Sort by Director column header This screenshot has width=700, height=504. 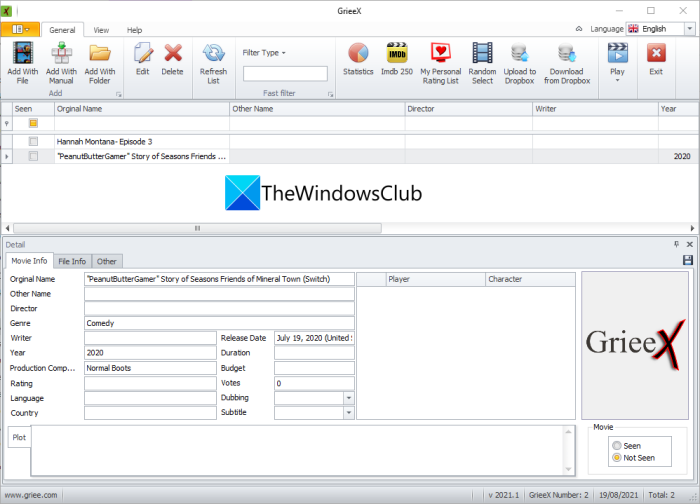(x=468, y=109)
